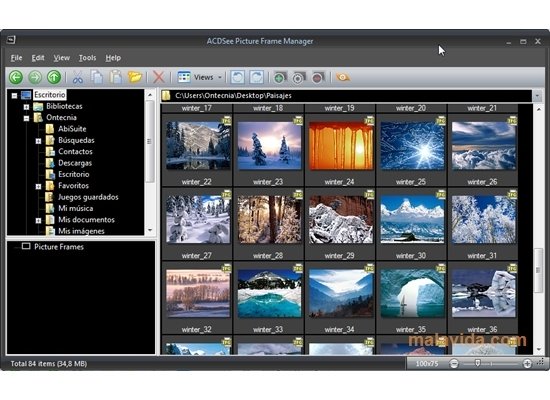Click folder tree scroll down arrow

coord(150,230)
